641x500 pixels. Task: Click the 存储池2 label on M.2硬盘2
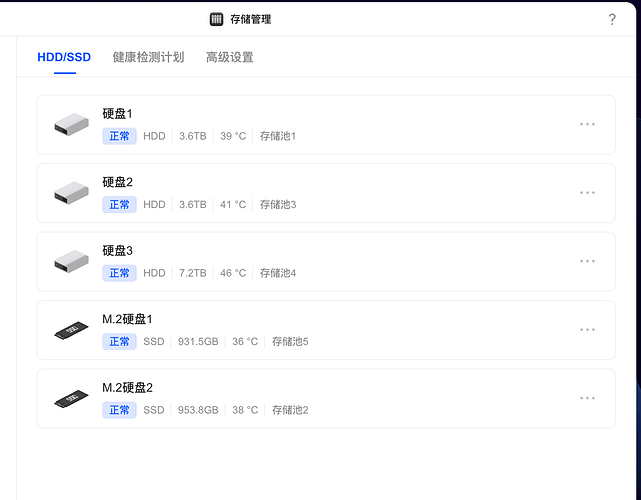[x=290, y=410]
